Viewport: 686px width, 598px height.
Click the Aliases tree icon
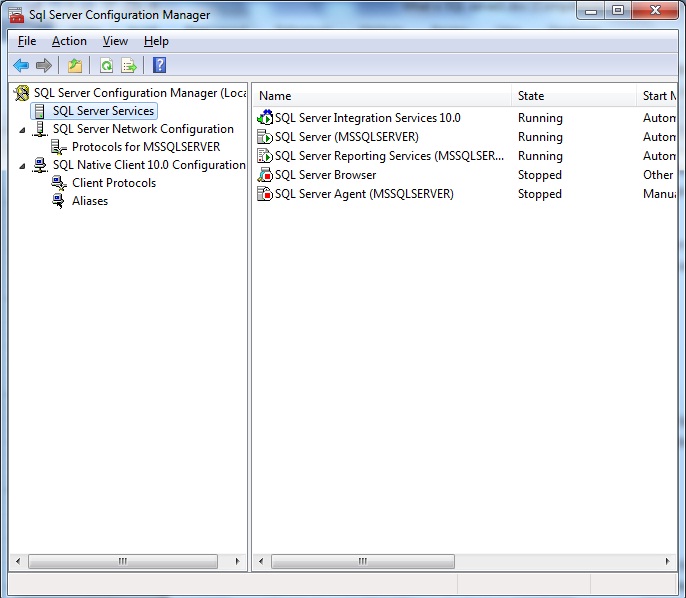tap(58, 201)
